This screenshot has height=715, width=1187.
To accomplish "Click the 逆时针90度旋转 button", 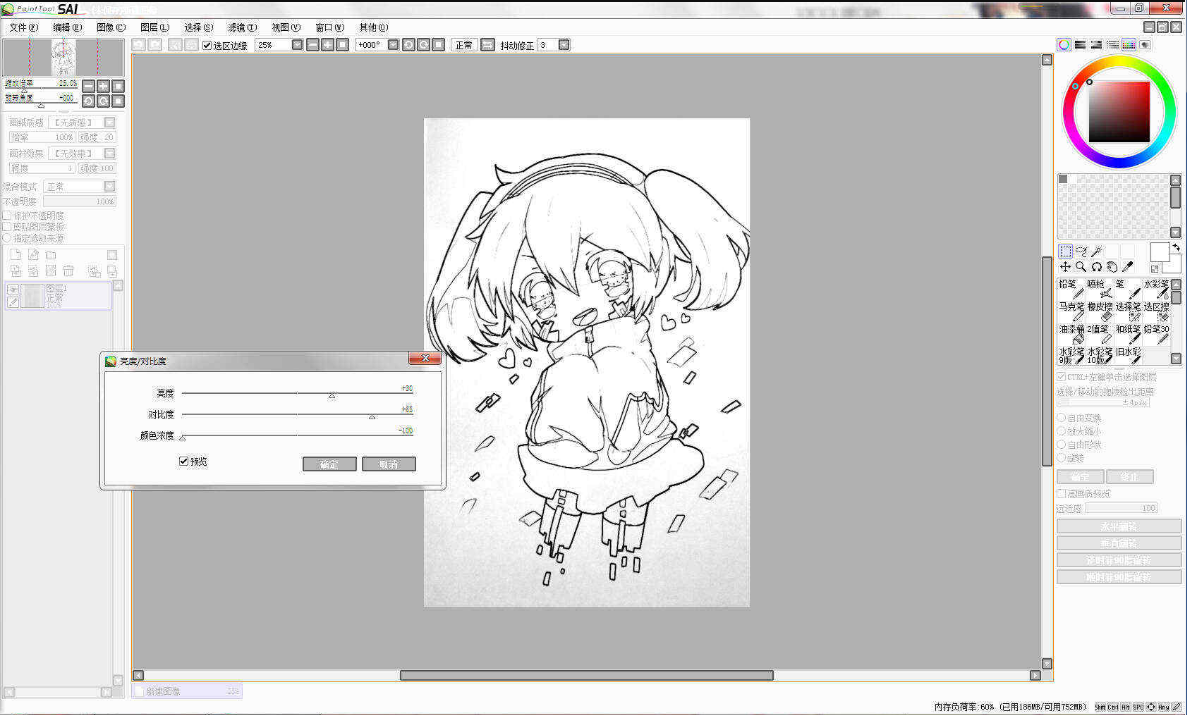I will coord(1119,560).
